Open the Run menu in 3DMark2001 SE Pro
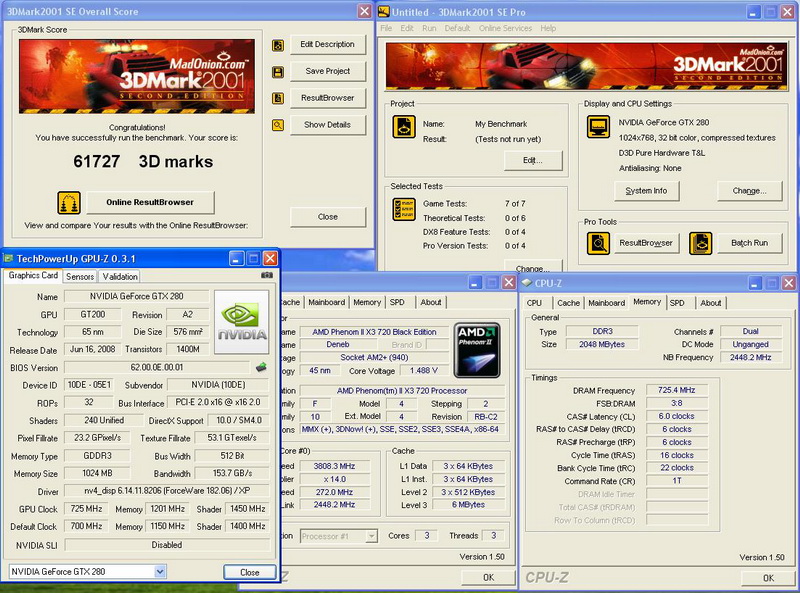Viewport: 800px width, 593px height. 429,28
